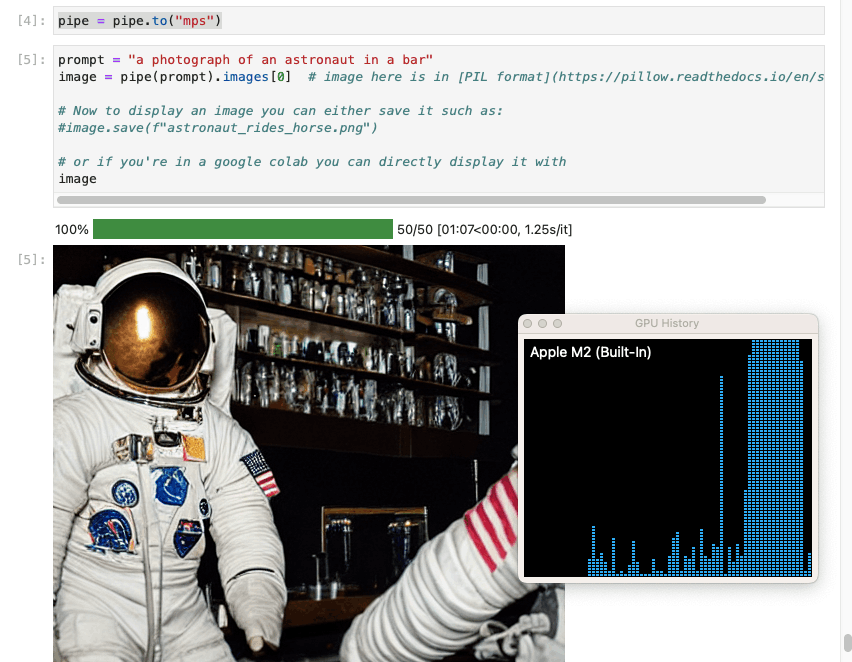Image resolution: width=852 pixels, height=662 pixels.
Task: Close the GPU History window
Action: 529,324
